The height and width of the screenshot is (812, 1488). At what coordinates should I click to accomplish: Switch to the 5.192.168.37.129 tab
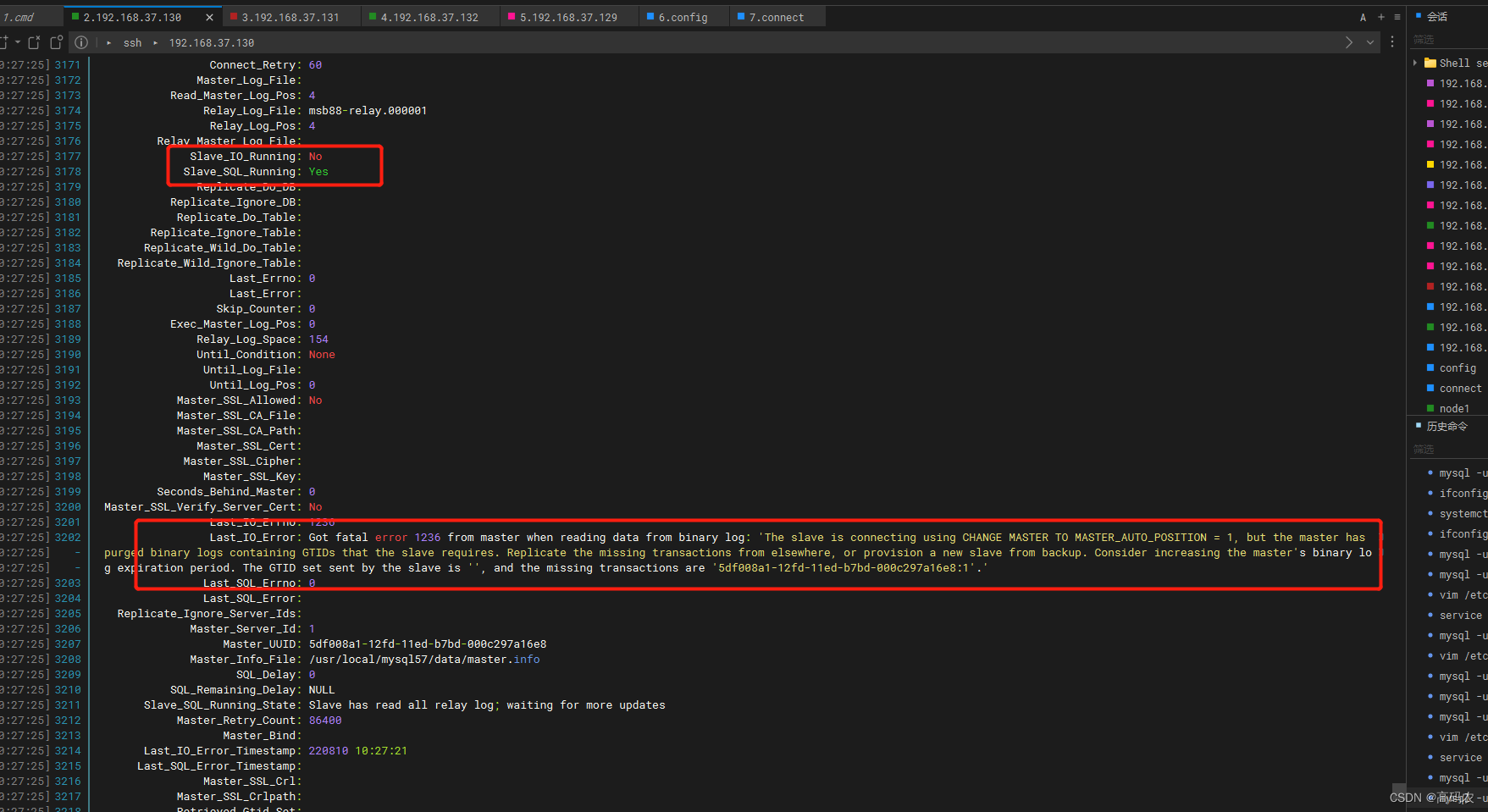(569, 17)
